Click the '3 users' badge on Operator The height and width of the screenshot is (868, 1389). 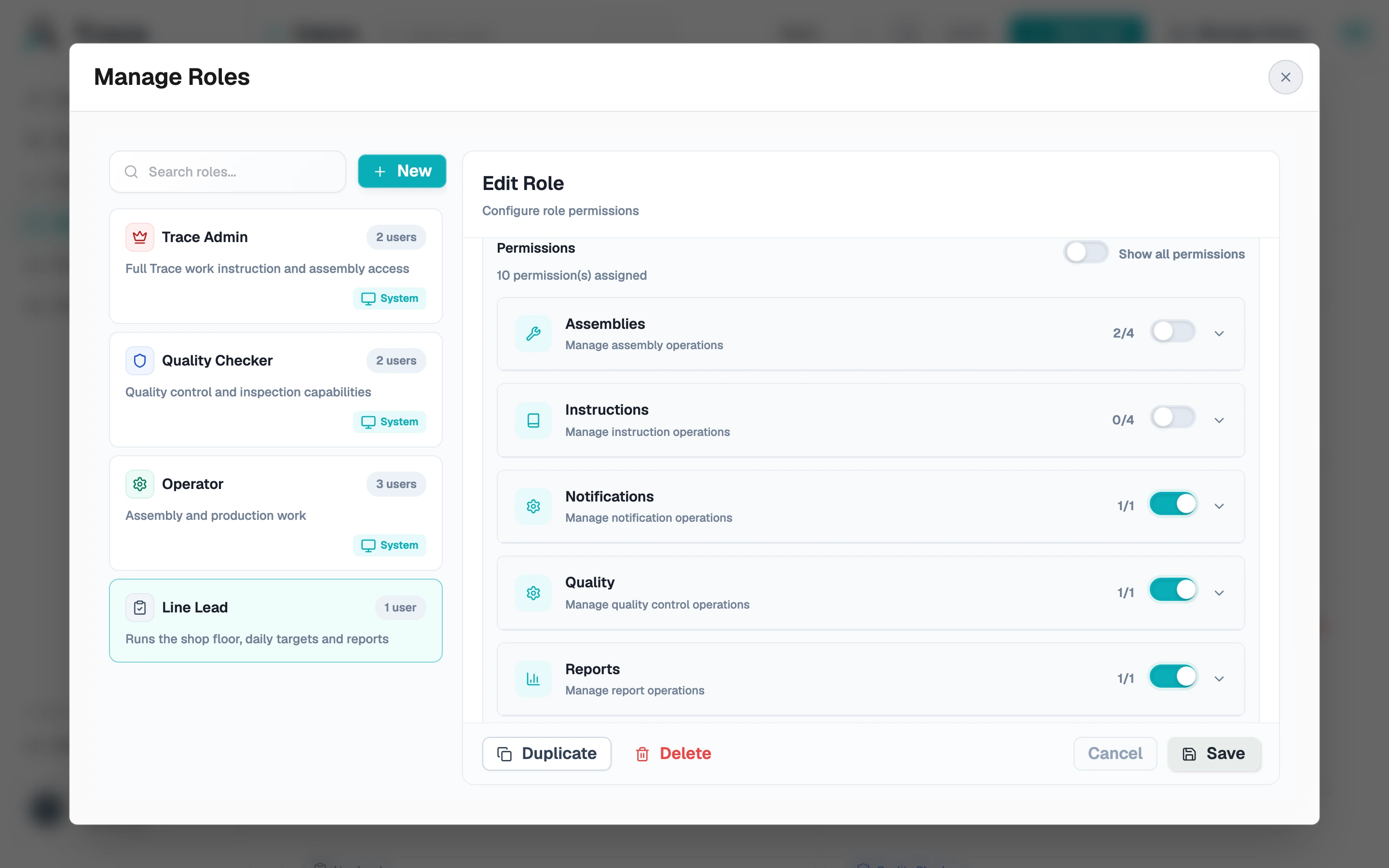396,484
